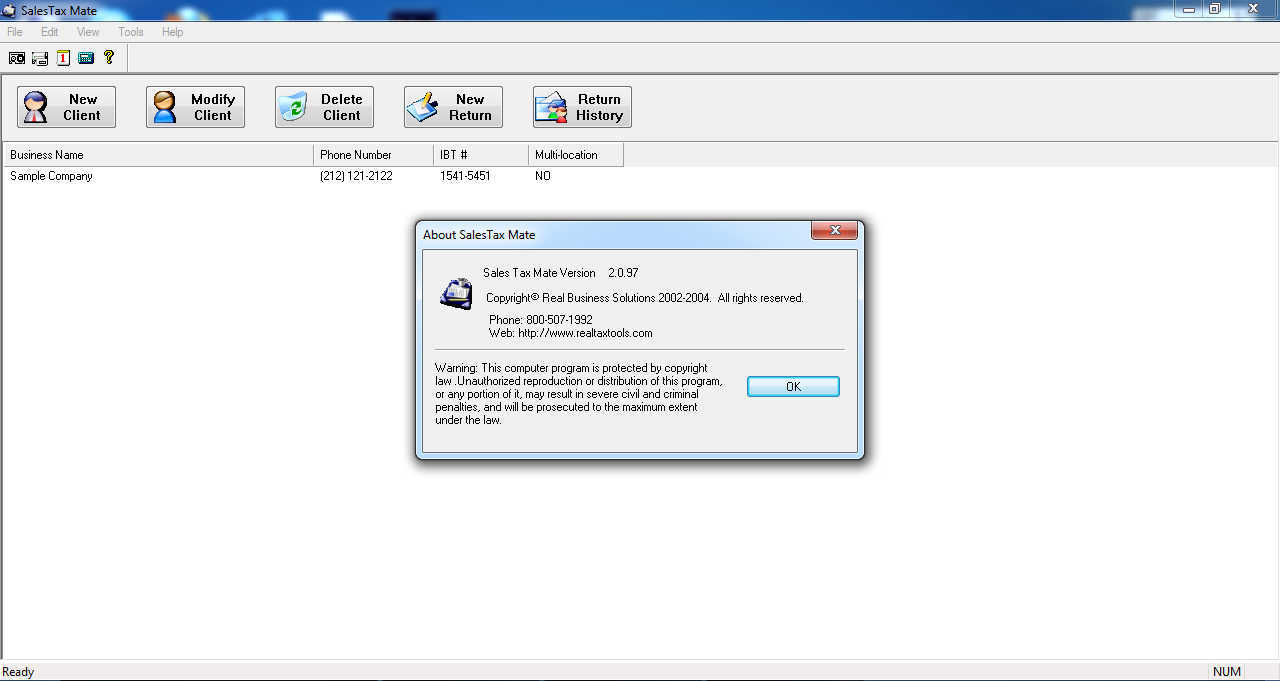Open the calculator icon in the toolbar
Screen dimensions: 1280x681
click(85, 57)
